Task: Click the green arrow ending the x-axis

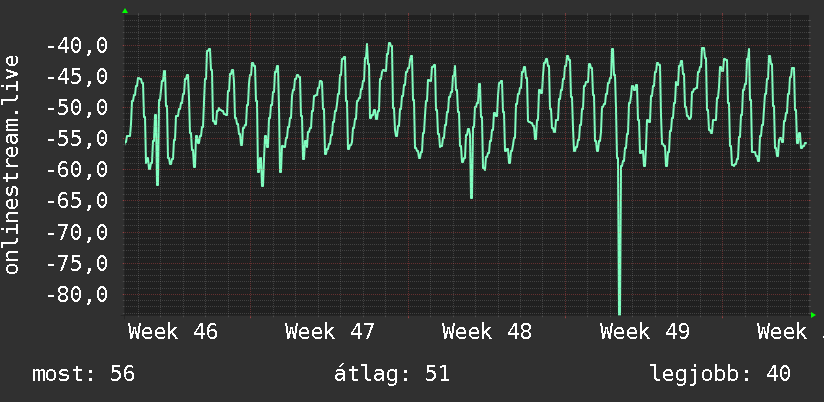Action: click(x=813, y=315)
